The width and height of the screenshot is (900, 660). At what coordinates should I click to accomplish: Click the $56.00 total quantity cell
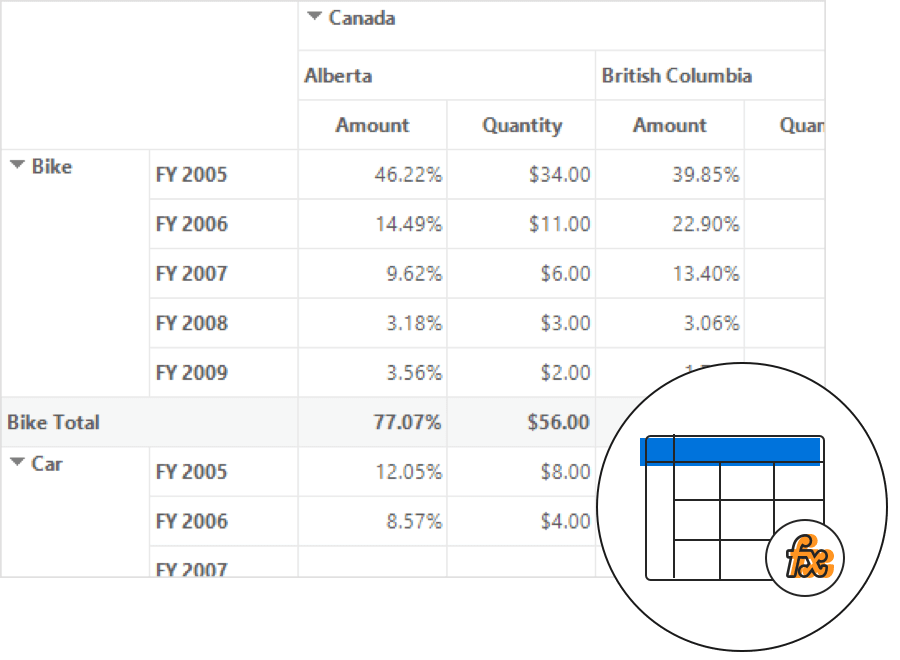coord(558,422)
